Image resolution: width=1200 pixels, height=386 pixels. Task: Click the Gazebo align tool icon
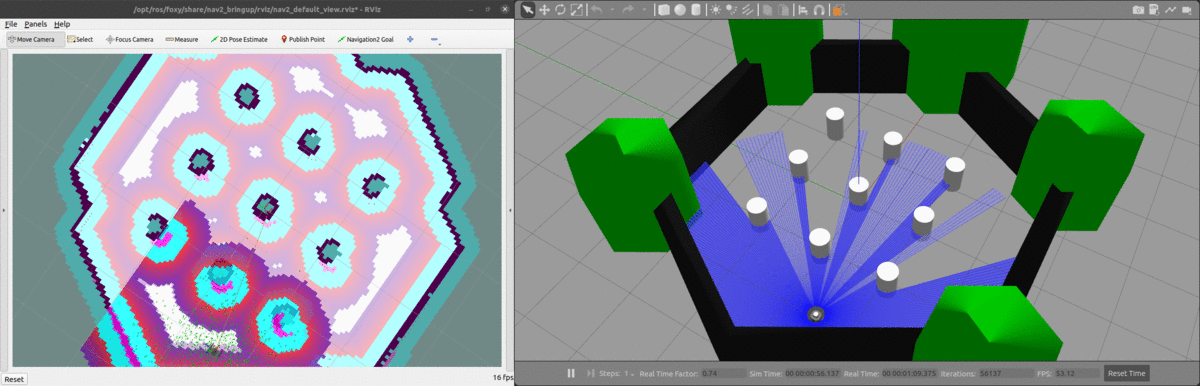(x=803, y=10)
